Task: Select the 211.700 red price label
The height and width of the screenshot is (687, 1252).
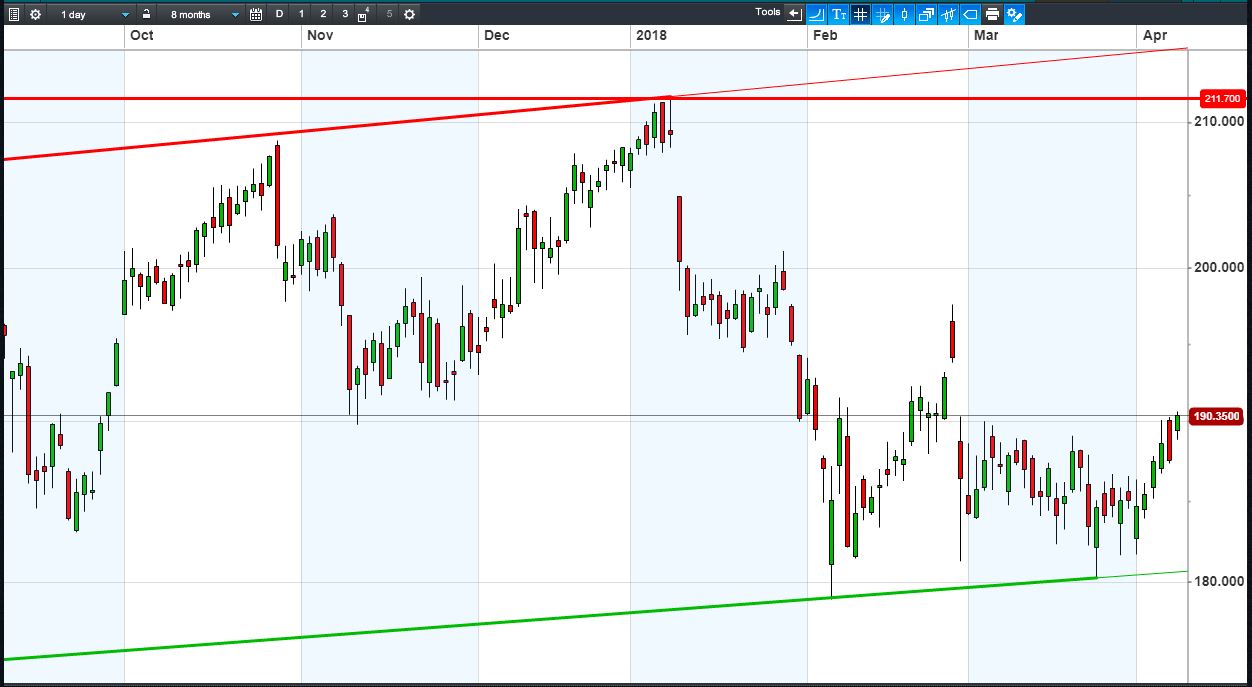Action: pos(1222,98)
